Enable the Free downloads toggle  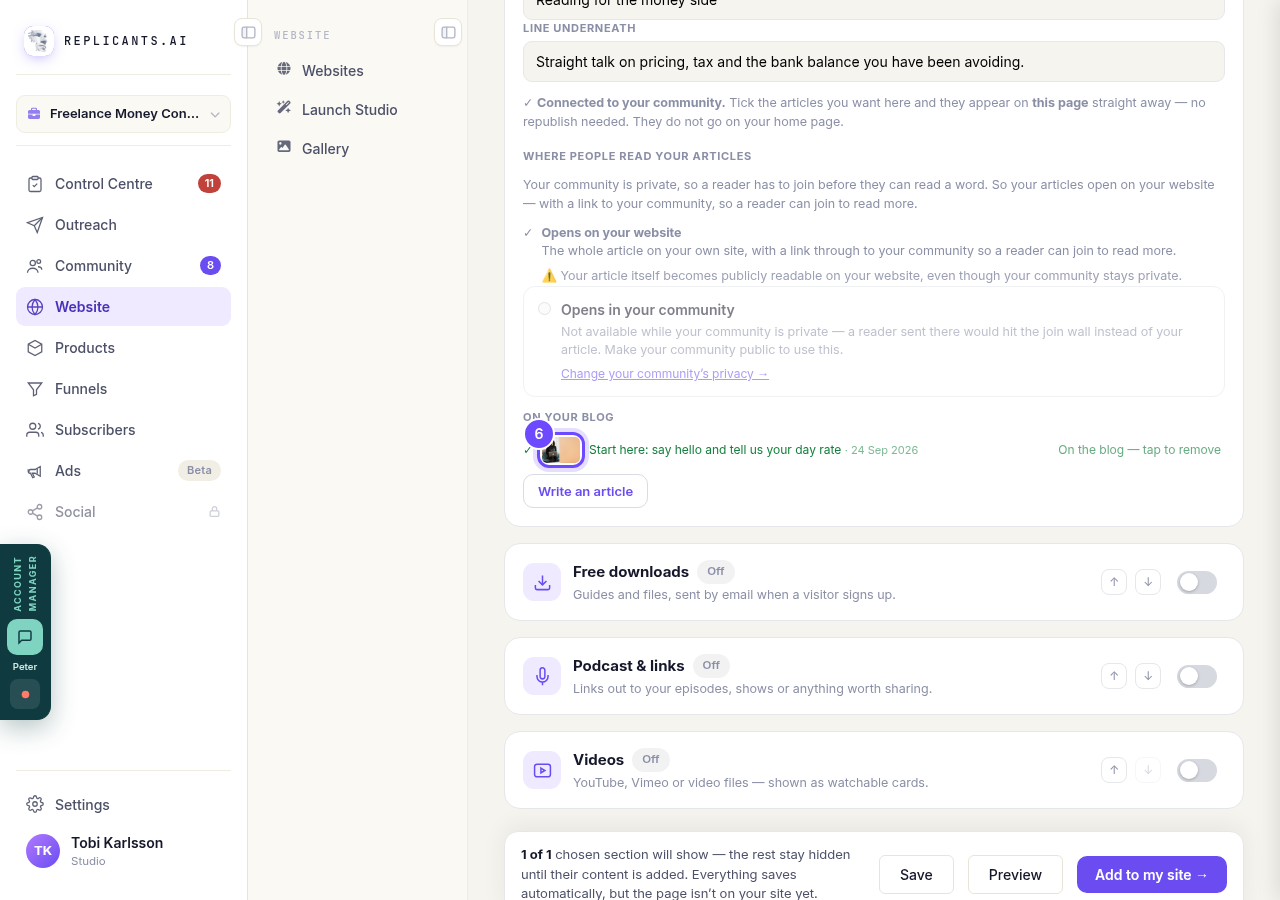pos(1197,582)
